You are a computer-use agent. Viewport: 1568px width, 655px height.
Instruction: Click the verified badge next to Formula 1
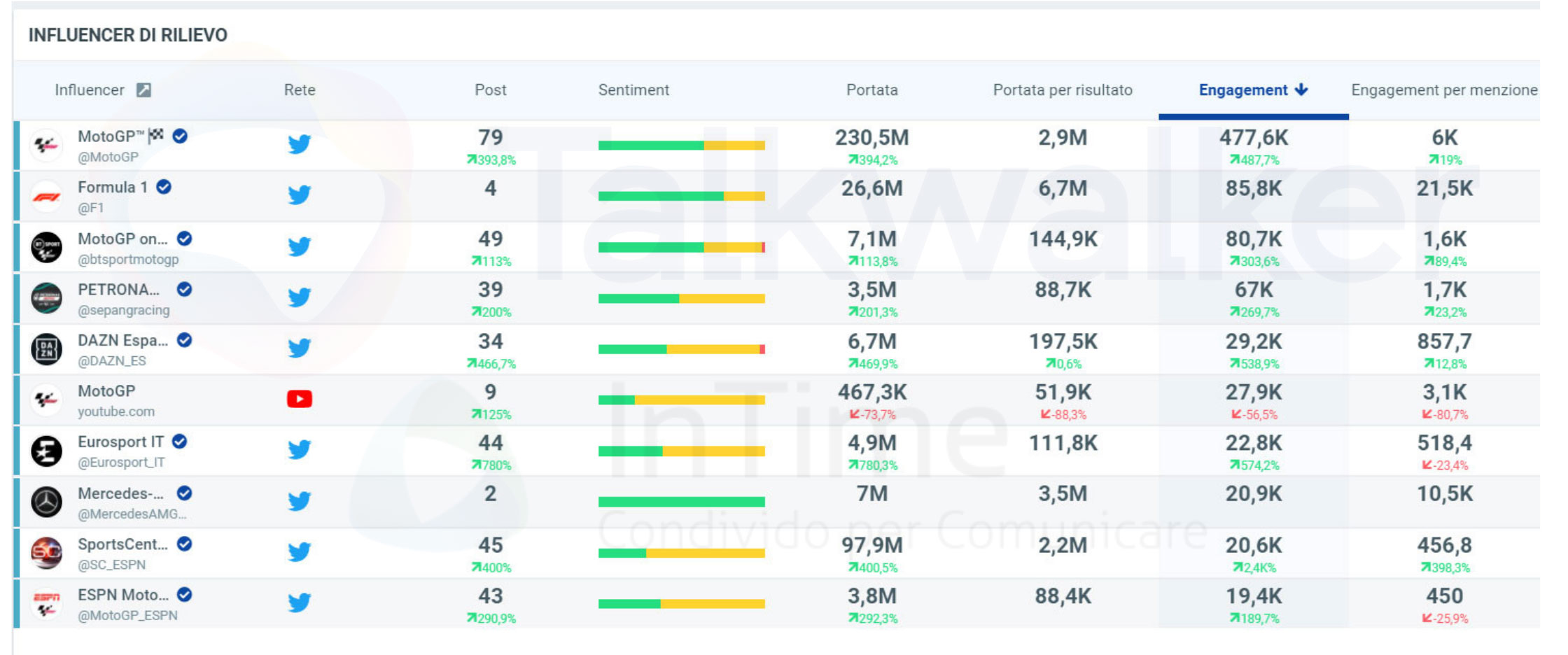click(164, 187)
